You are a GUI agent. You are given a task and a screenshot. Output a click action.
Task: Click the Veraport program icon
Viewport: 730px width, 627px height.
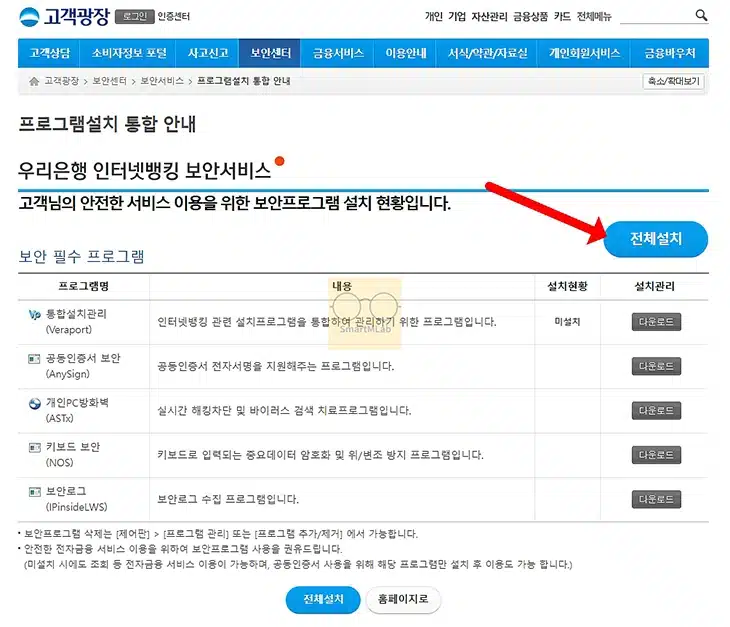(35, 315)
